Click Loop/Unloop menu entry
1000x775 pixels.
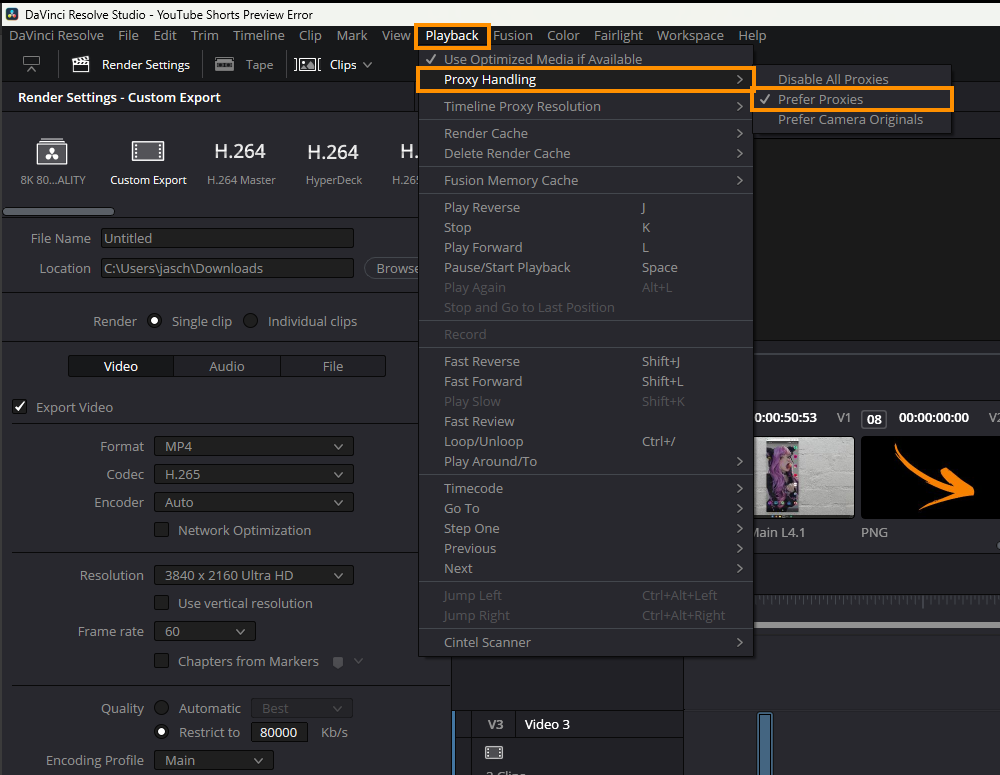pos(585,441)
